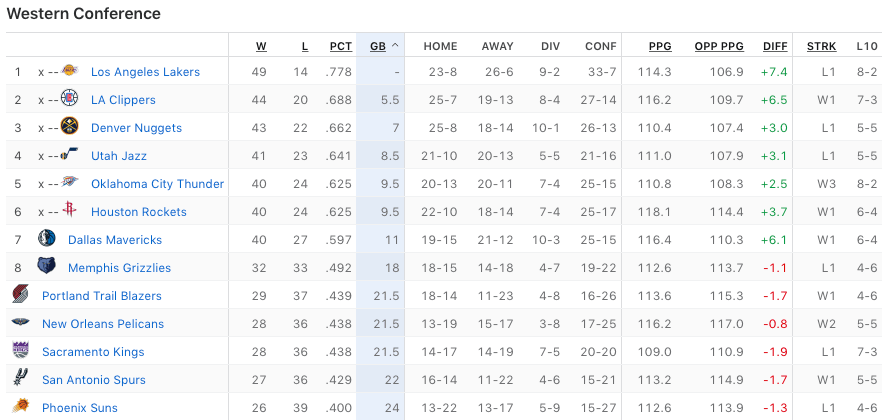The width and height of the screenshot is (892, 420).
Task: Sort standings by STRK column header
Action: [x=821, y=46]
